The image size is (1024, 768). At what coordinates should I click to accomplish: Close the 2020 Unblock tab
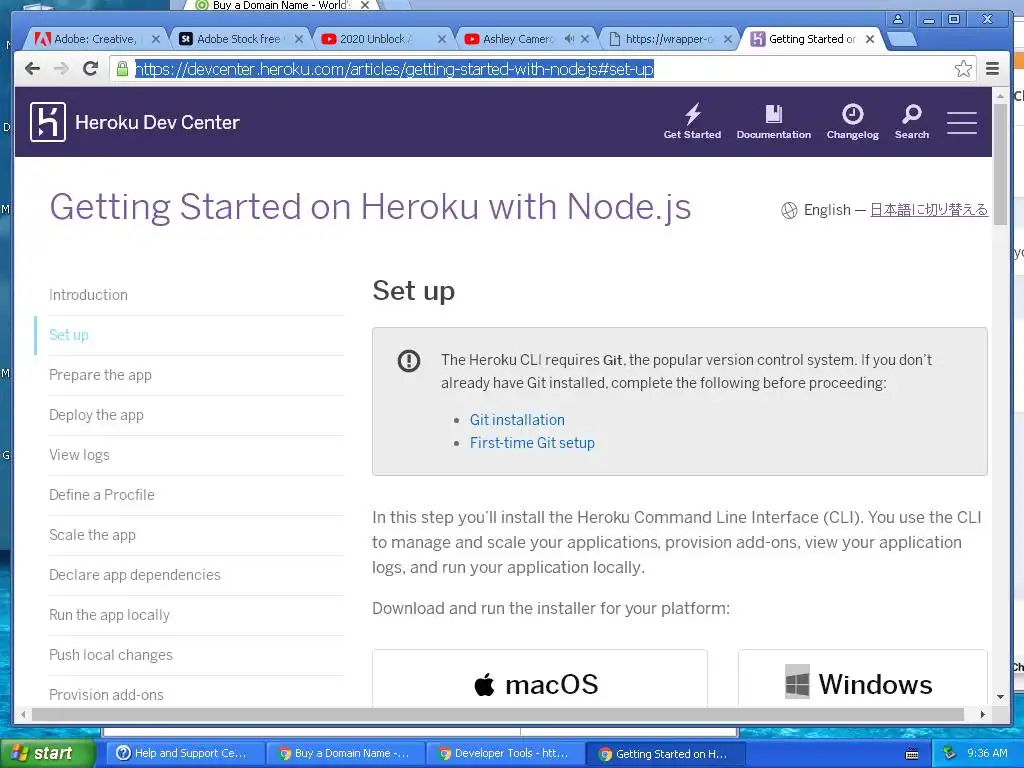click(441, 39)
